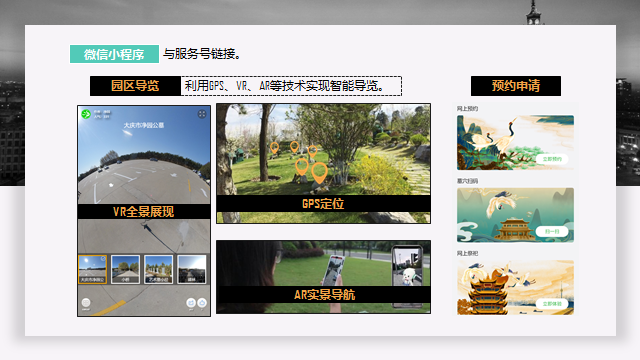
Task: Click the 网上祭祀 label above the tower card
Action: pyautogui.click(x=467, y=253)
